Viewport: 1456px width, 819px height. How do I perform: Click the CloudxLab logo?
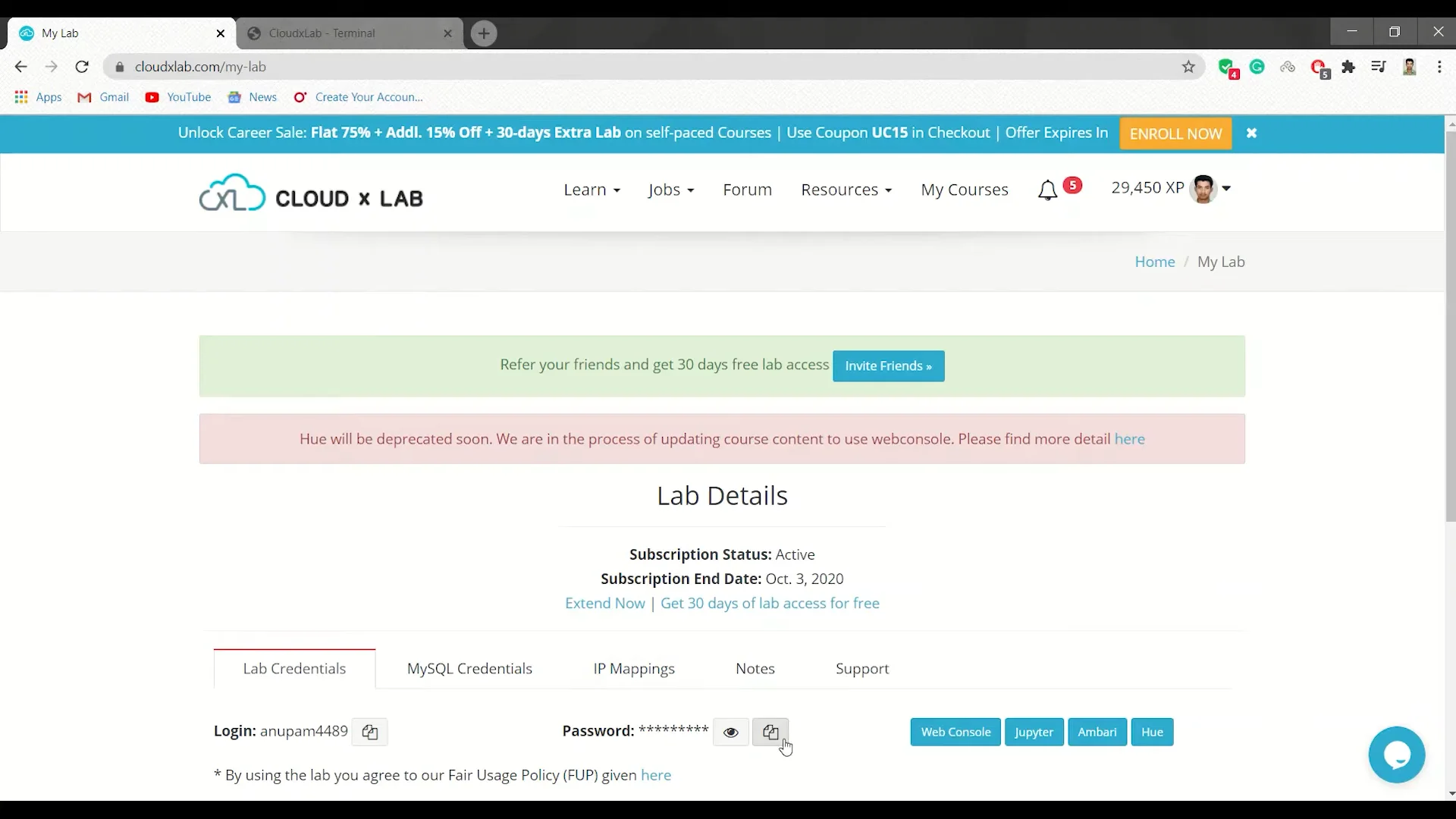click(311, 193)
